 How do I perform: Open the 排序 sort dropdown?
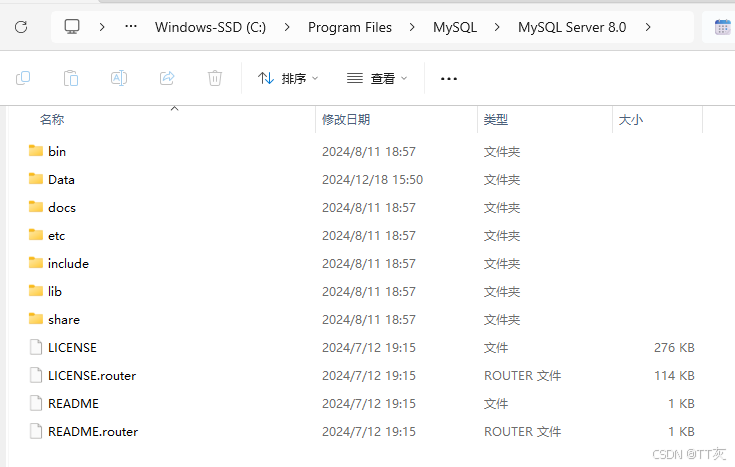(x=288, y=78)
